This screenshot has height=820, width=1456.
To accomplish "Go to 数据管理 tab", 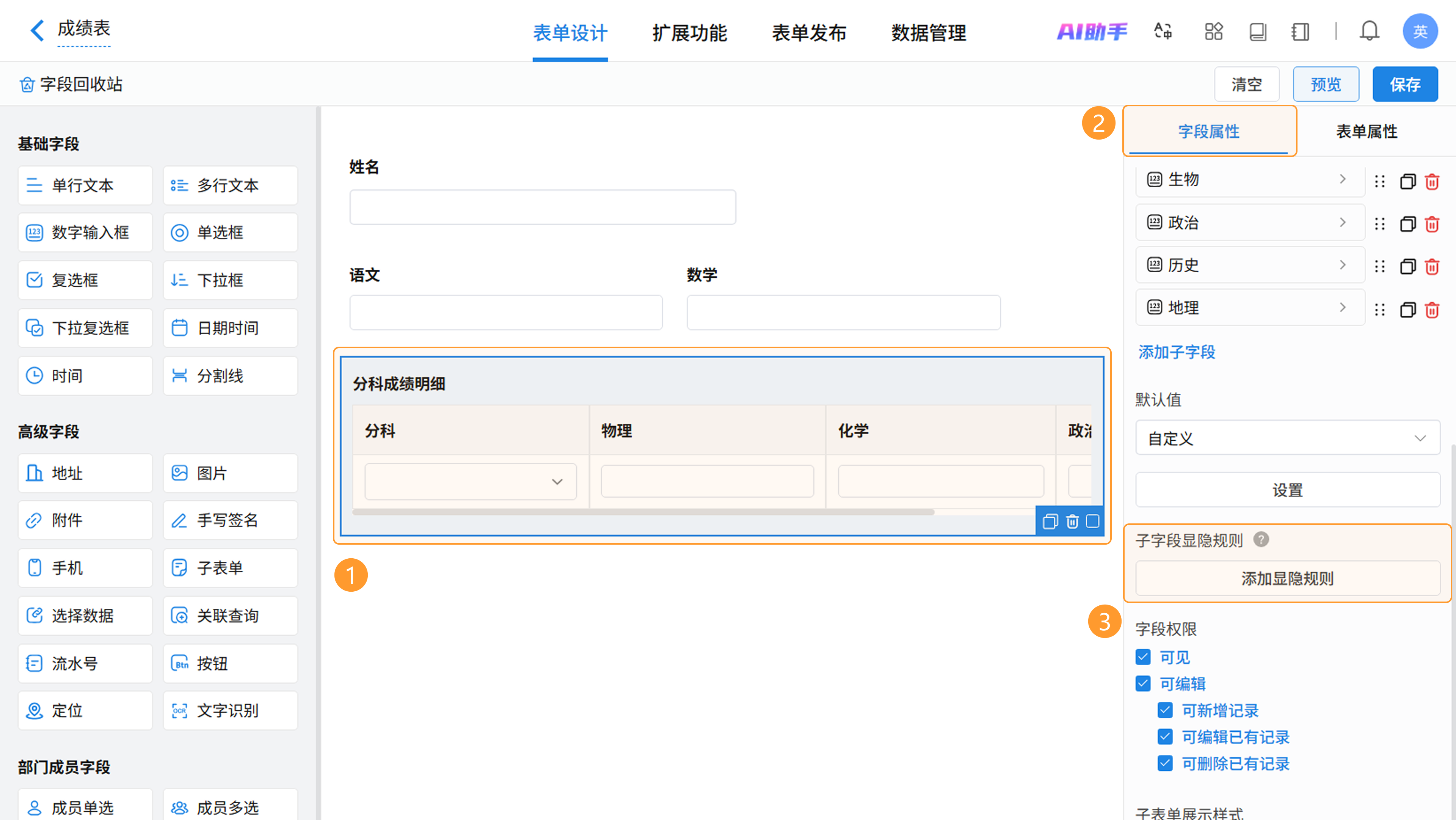I will (928, 33).
